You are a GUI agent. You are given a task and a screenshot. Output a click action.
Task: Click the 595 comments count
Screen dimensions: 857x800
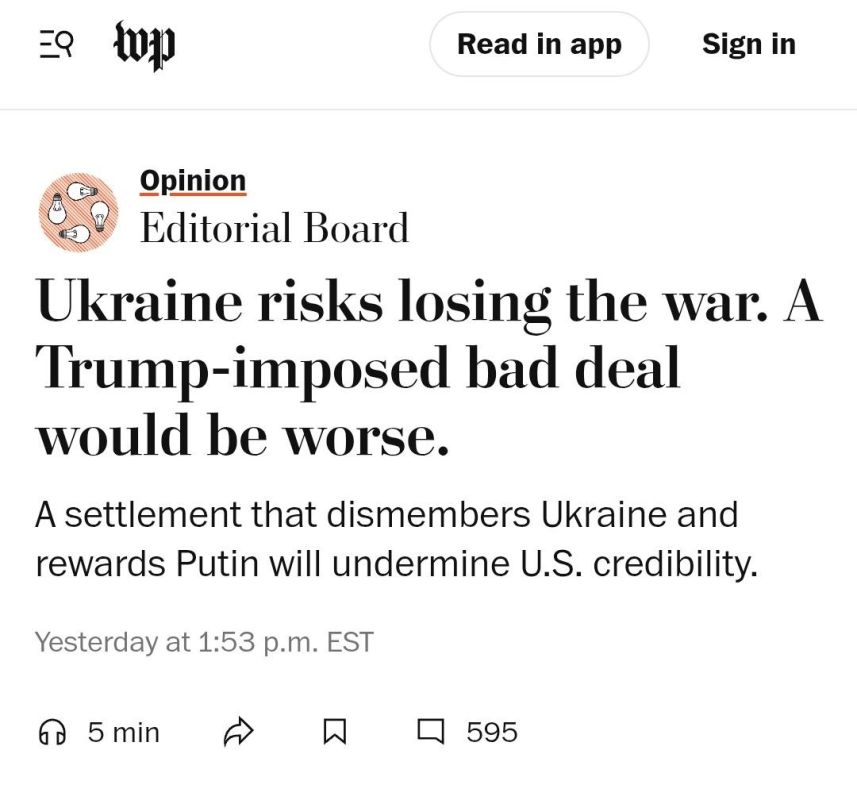pos(492,732)
